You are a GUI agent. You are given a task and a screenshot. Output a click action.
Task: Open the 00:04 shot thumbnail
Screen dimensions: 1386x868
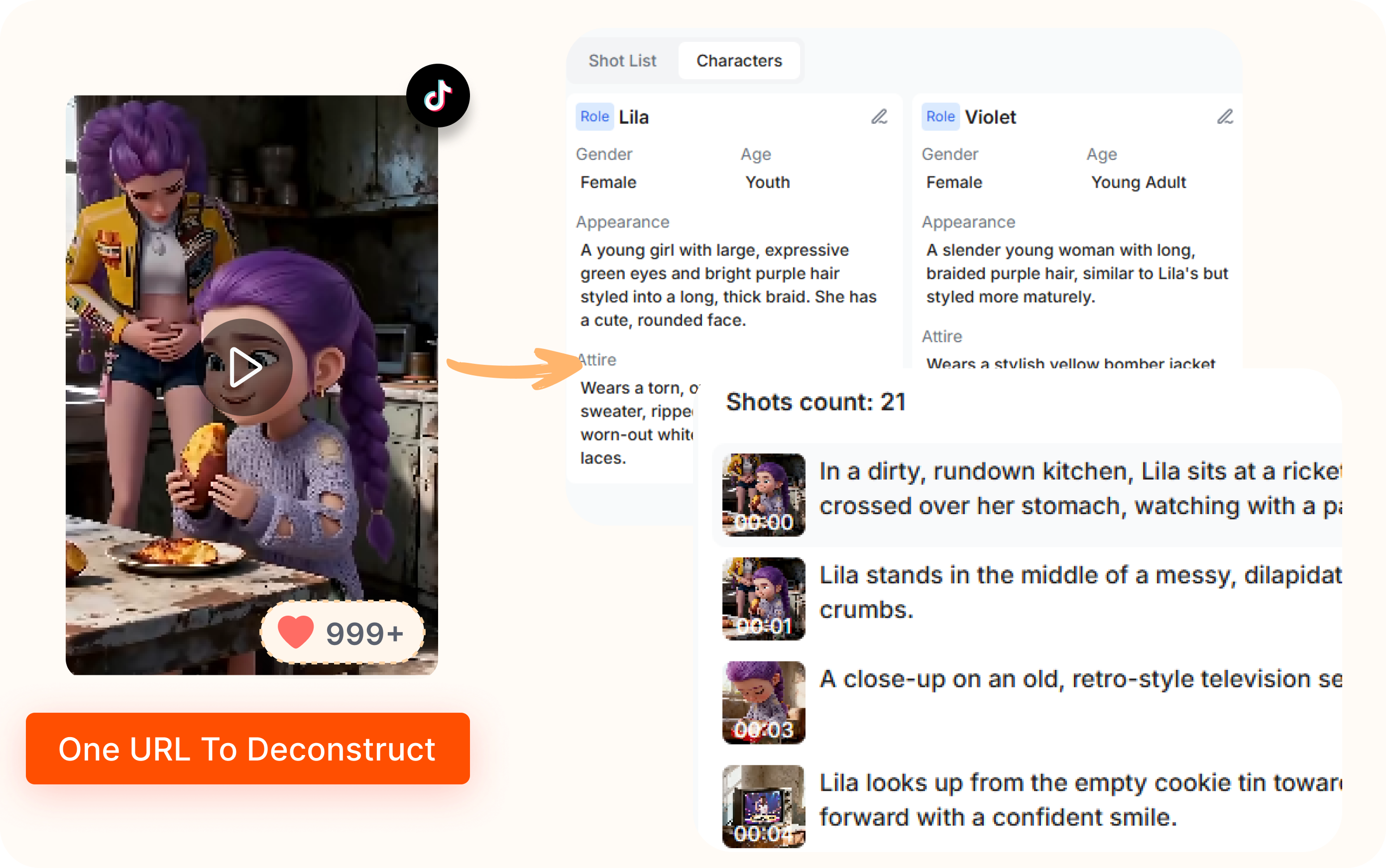point(764,805)
